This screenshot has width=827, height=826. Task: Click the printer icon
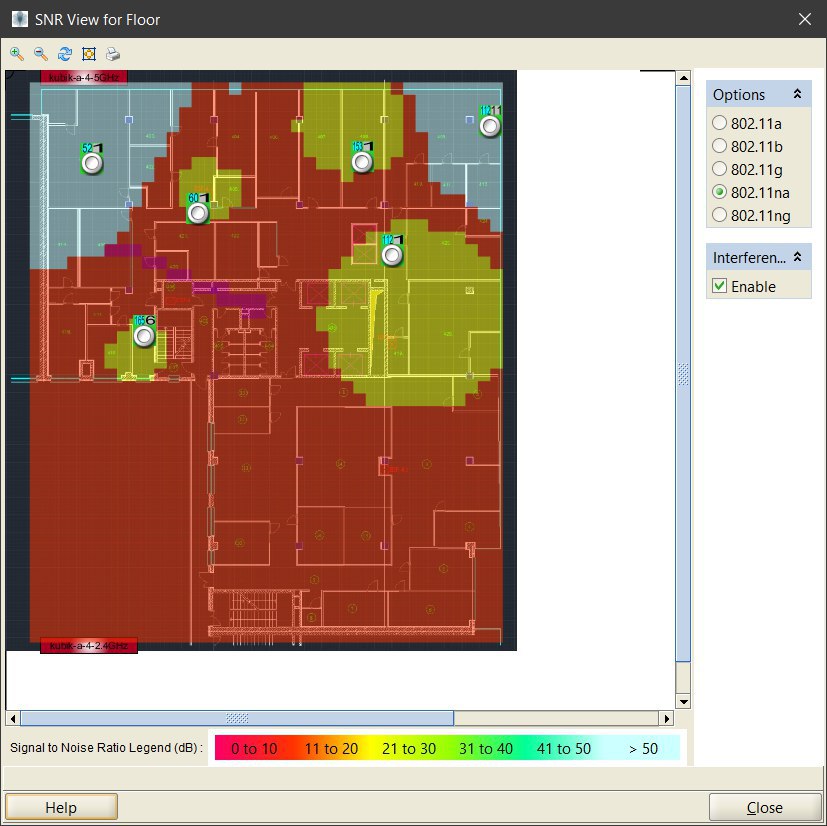(113, 54)
